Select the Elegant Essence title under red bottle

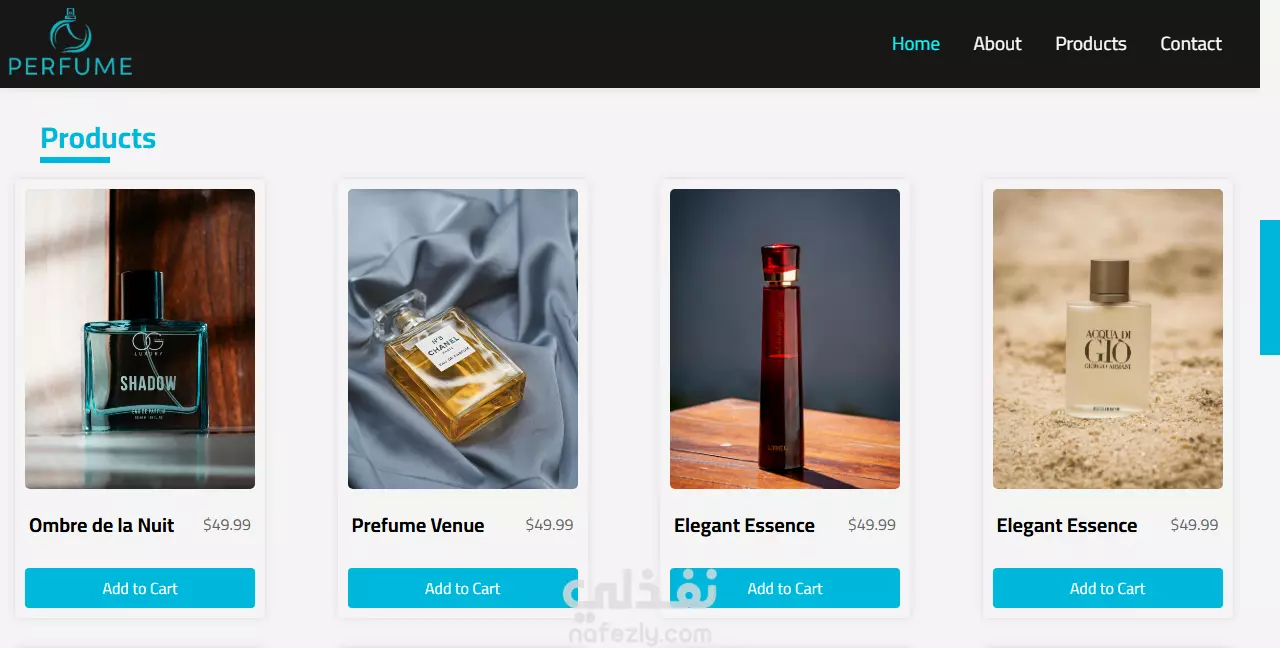pos(744,525)
